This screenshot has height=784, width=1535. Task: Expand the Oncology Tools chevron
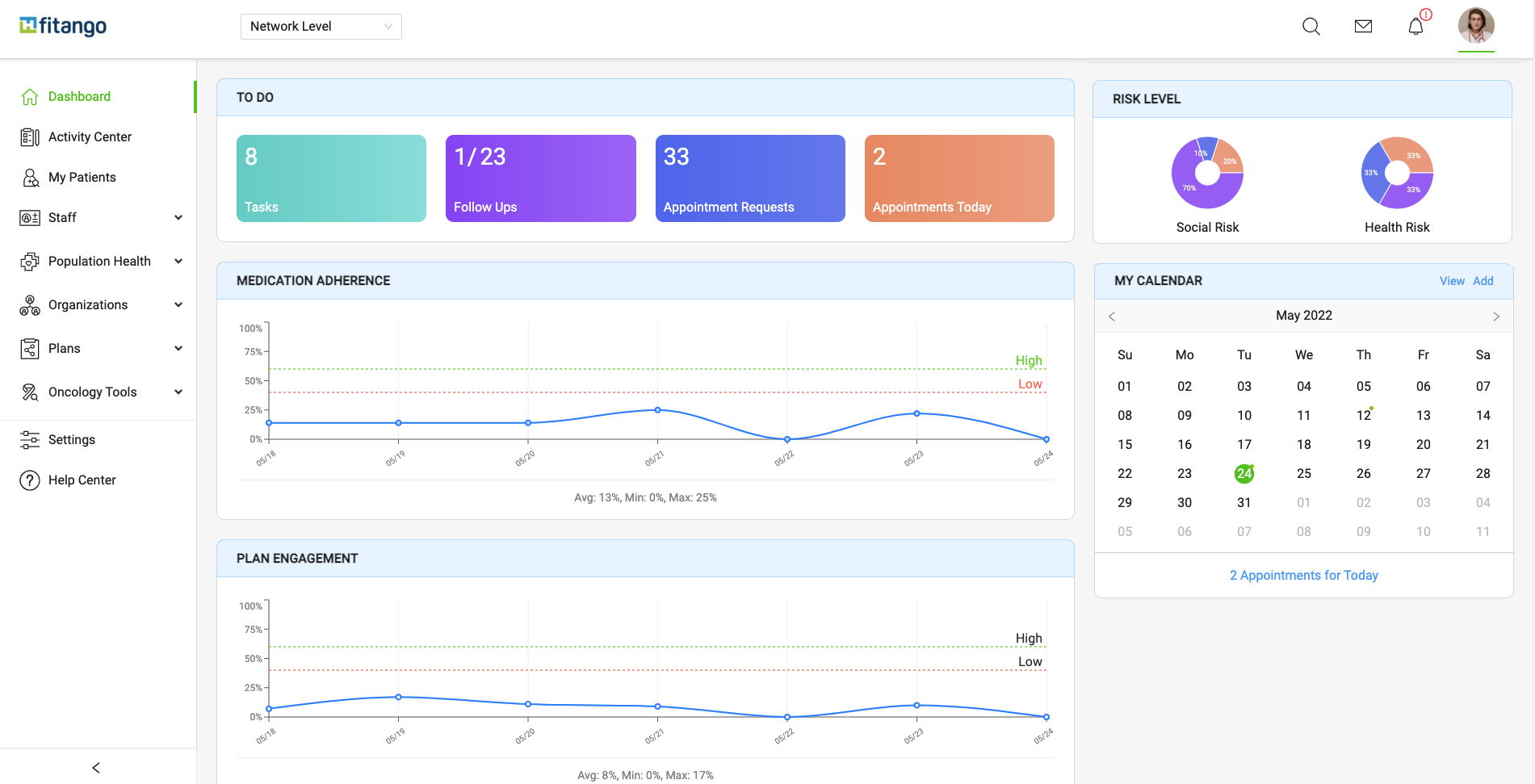(x=178, y=392)
